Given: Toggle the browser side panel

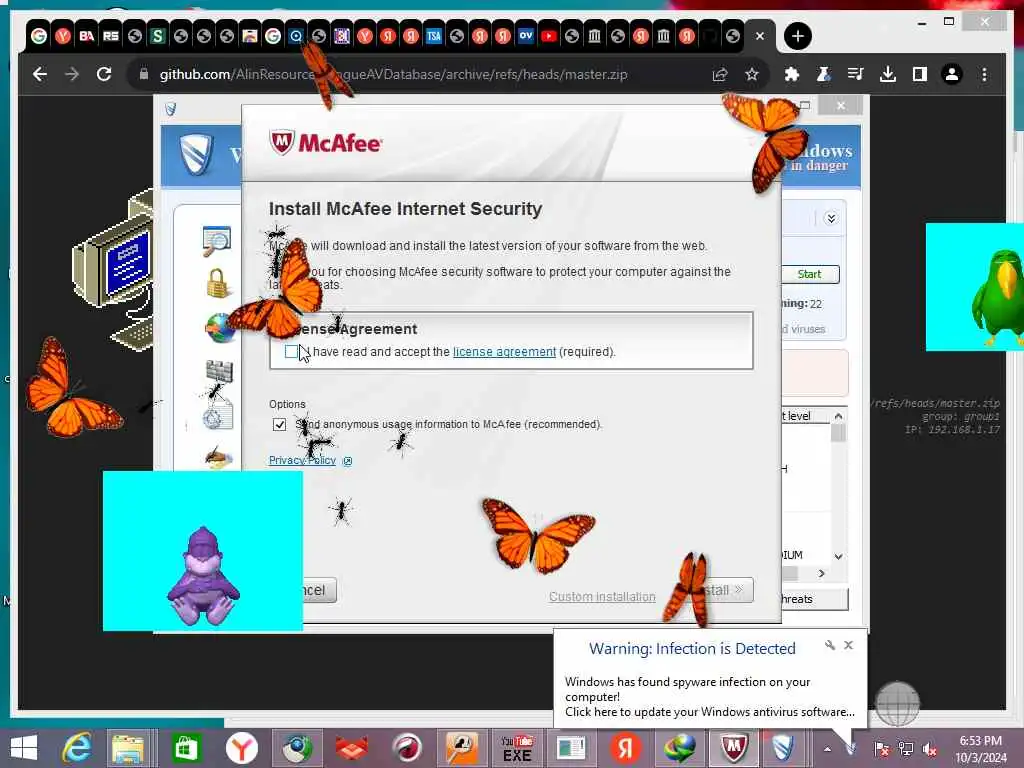Looking at the screenshot, I should point(920,74).
